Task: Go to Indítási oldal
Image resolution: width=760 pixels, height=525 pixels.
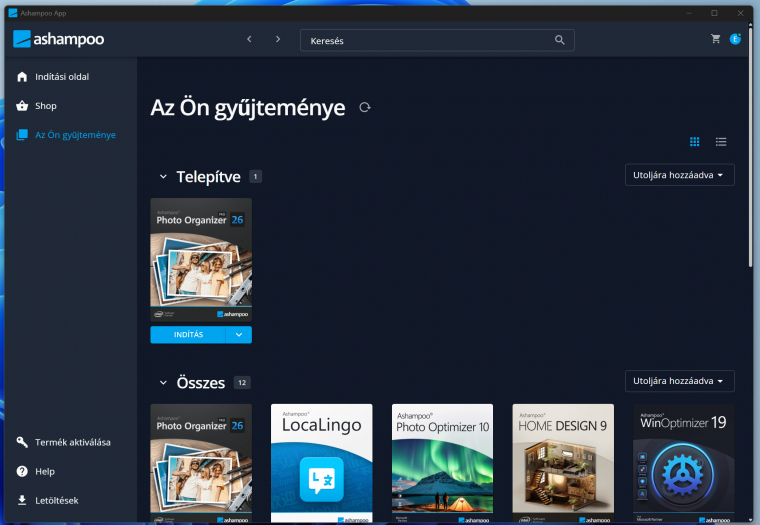Action: click(68, 77)
